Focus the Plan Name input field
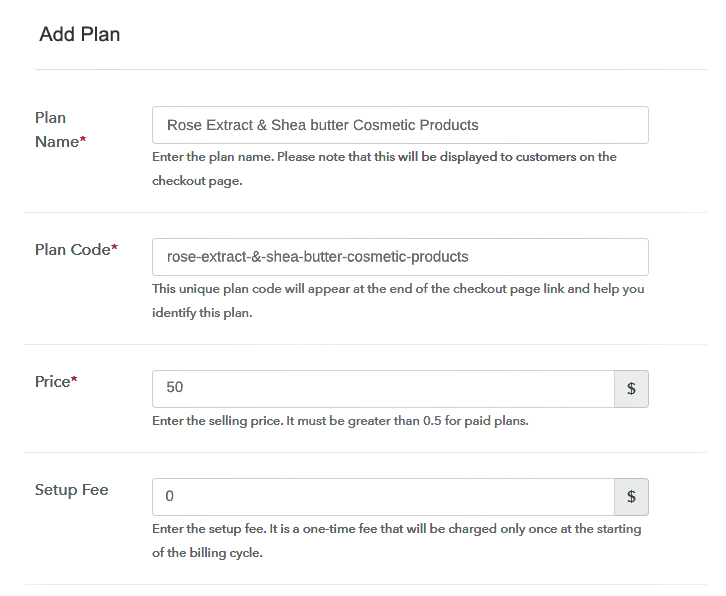The width and height of the screenshot is (726, 596). [400, 125]
